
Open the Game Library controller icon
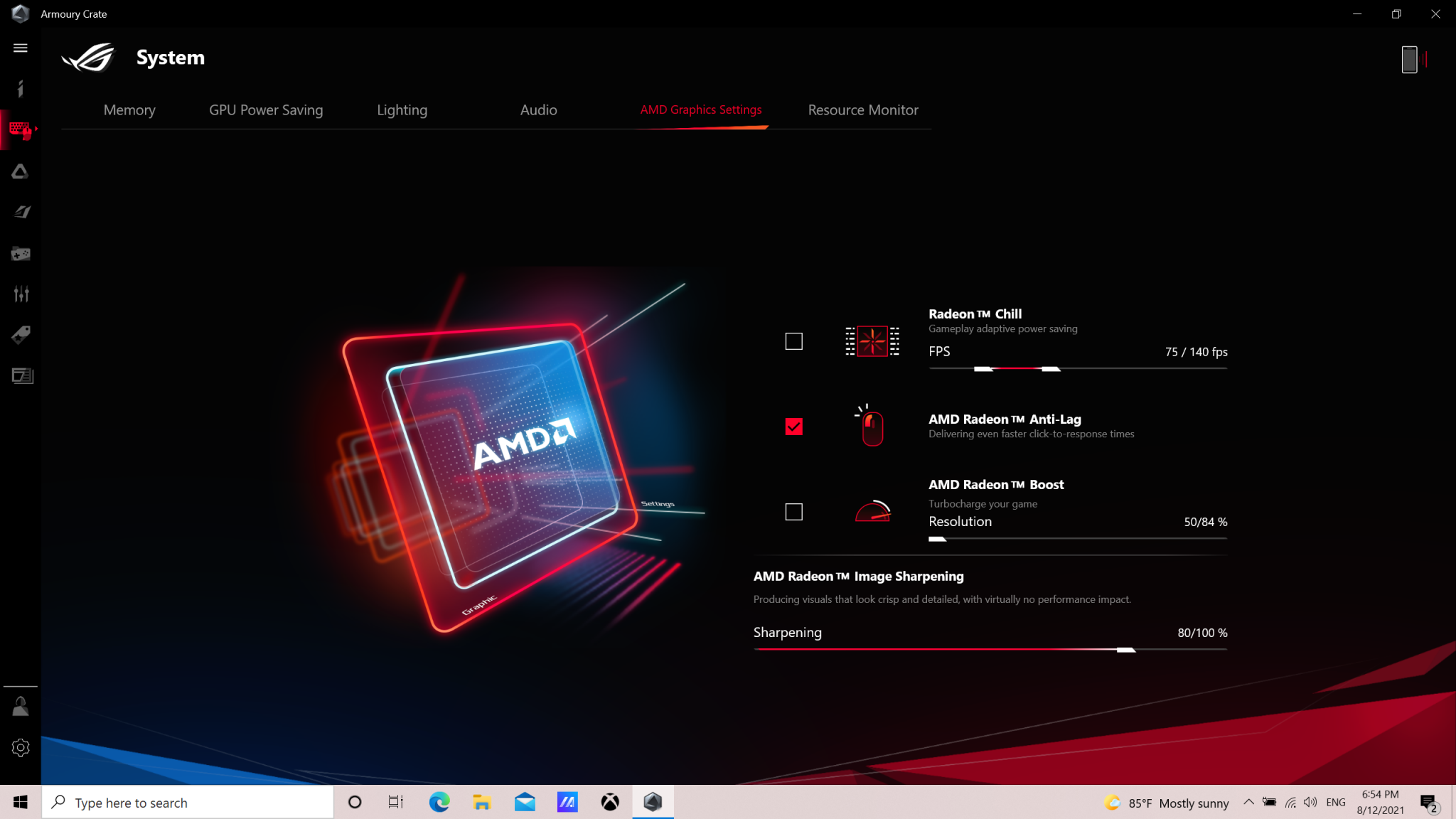click(21, 253)
